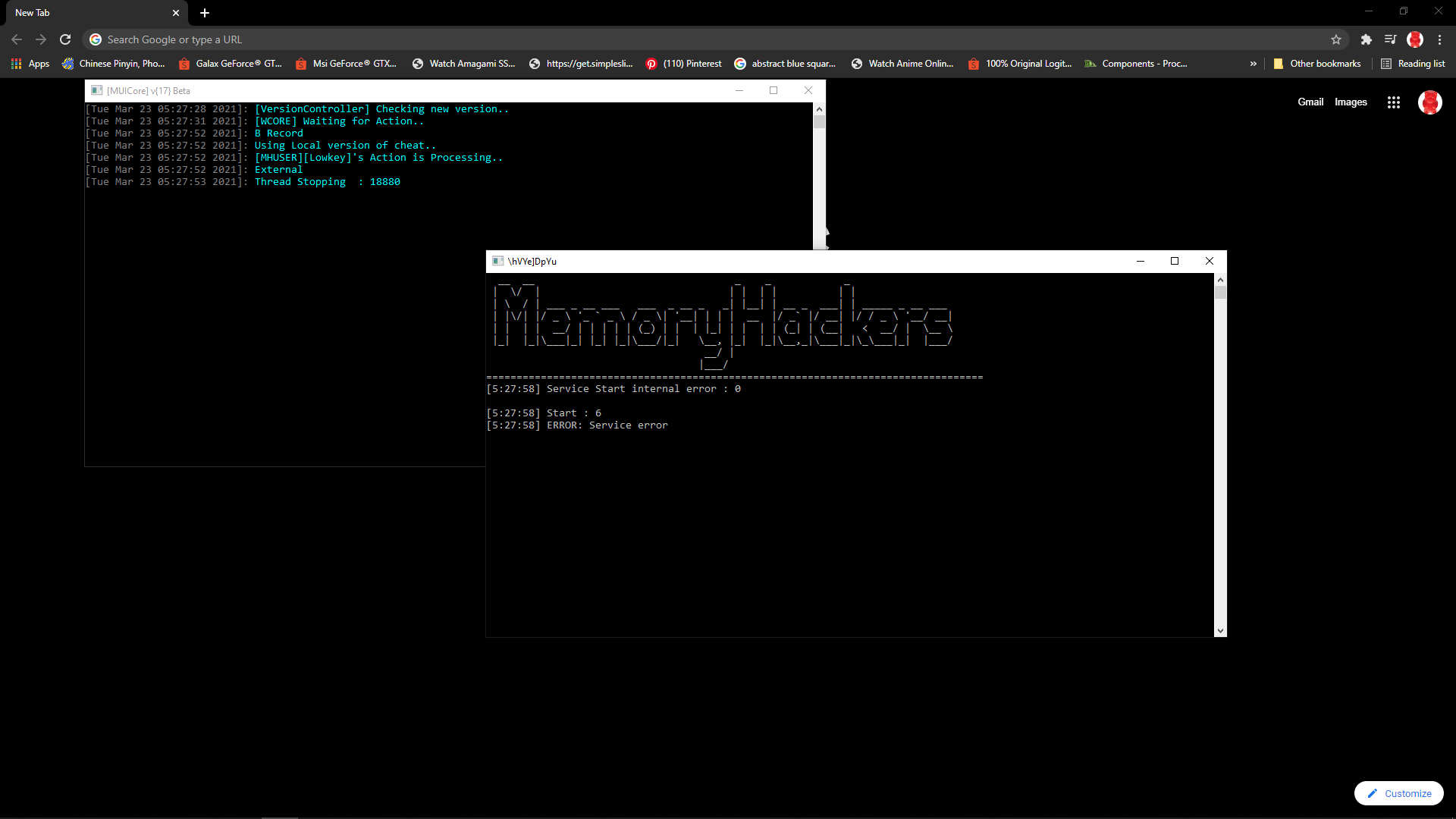Screen dimensions: 1456x819
Task: Open Apps shortcut in bookmarks bar
Action: pyautogui.click(x=30, y=64)
